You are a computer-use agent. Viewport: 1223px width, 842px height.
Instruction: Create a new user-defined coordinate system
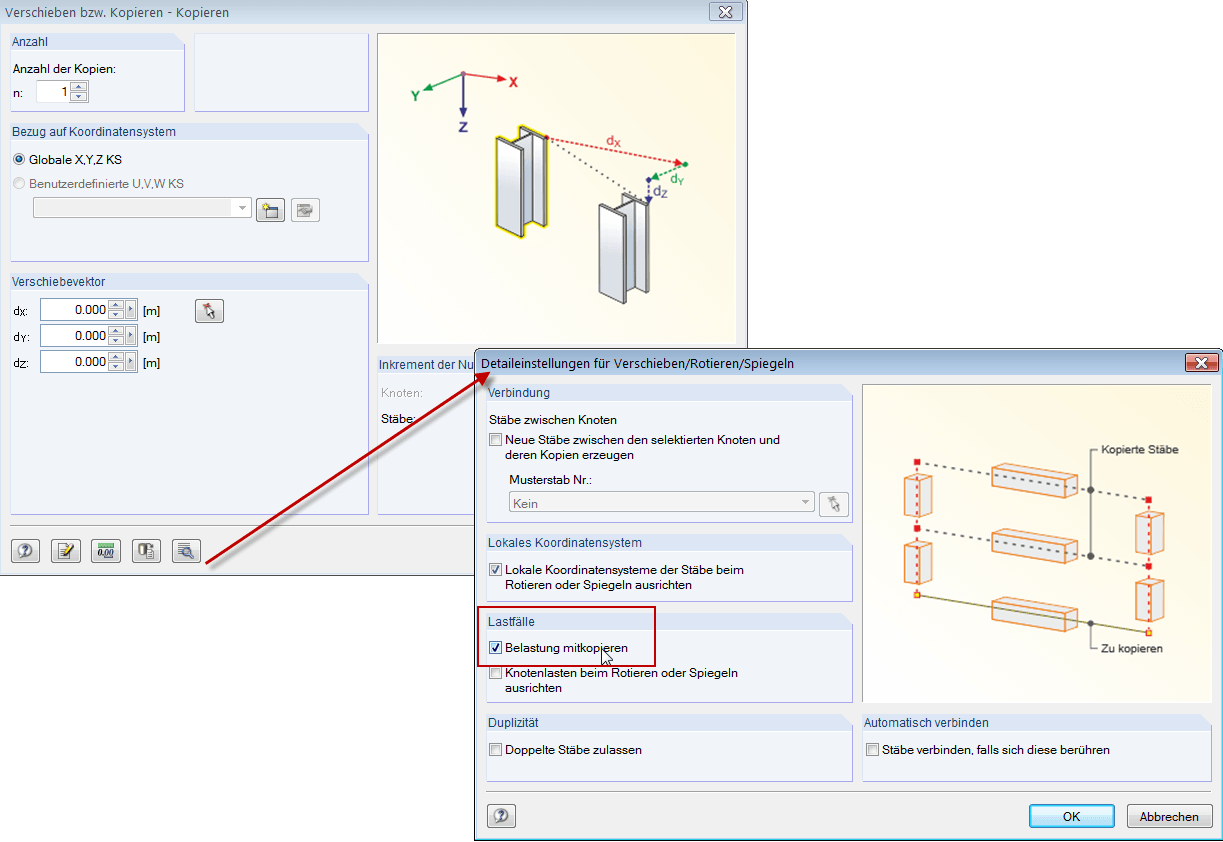coord(270,210)
